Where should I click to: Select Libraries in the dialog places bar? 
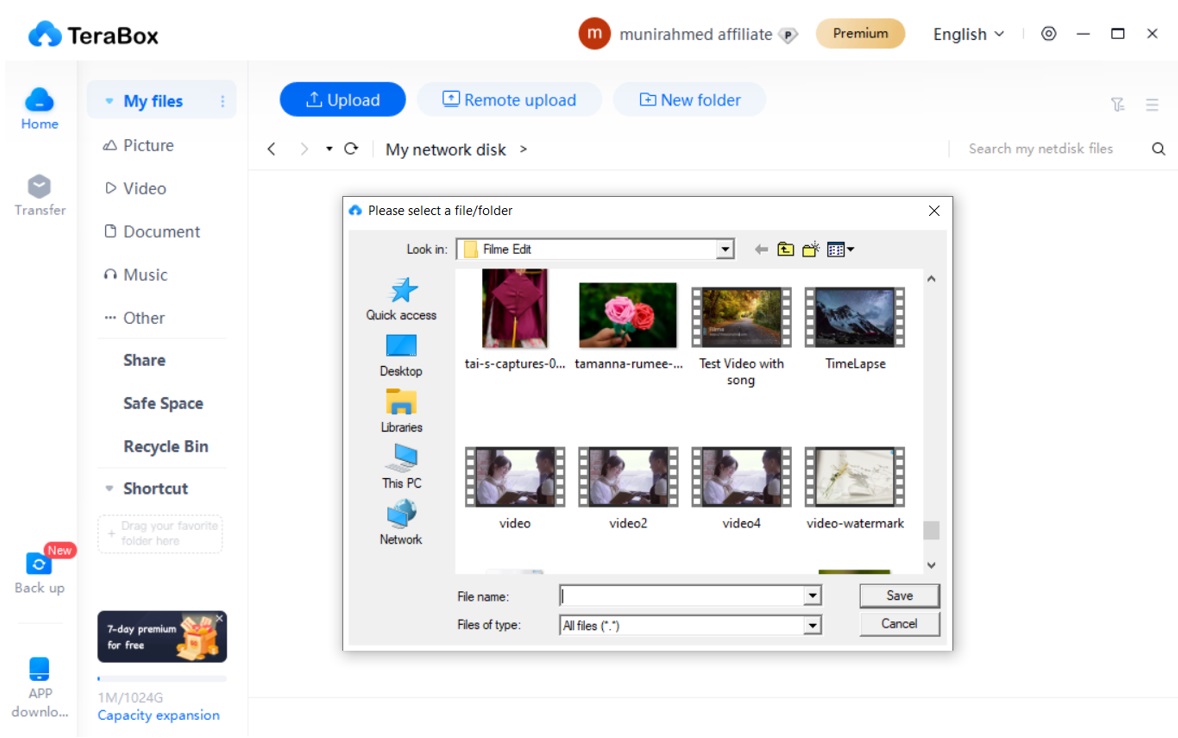click(401, 411)
